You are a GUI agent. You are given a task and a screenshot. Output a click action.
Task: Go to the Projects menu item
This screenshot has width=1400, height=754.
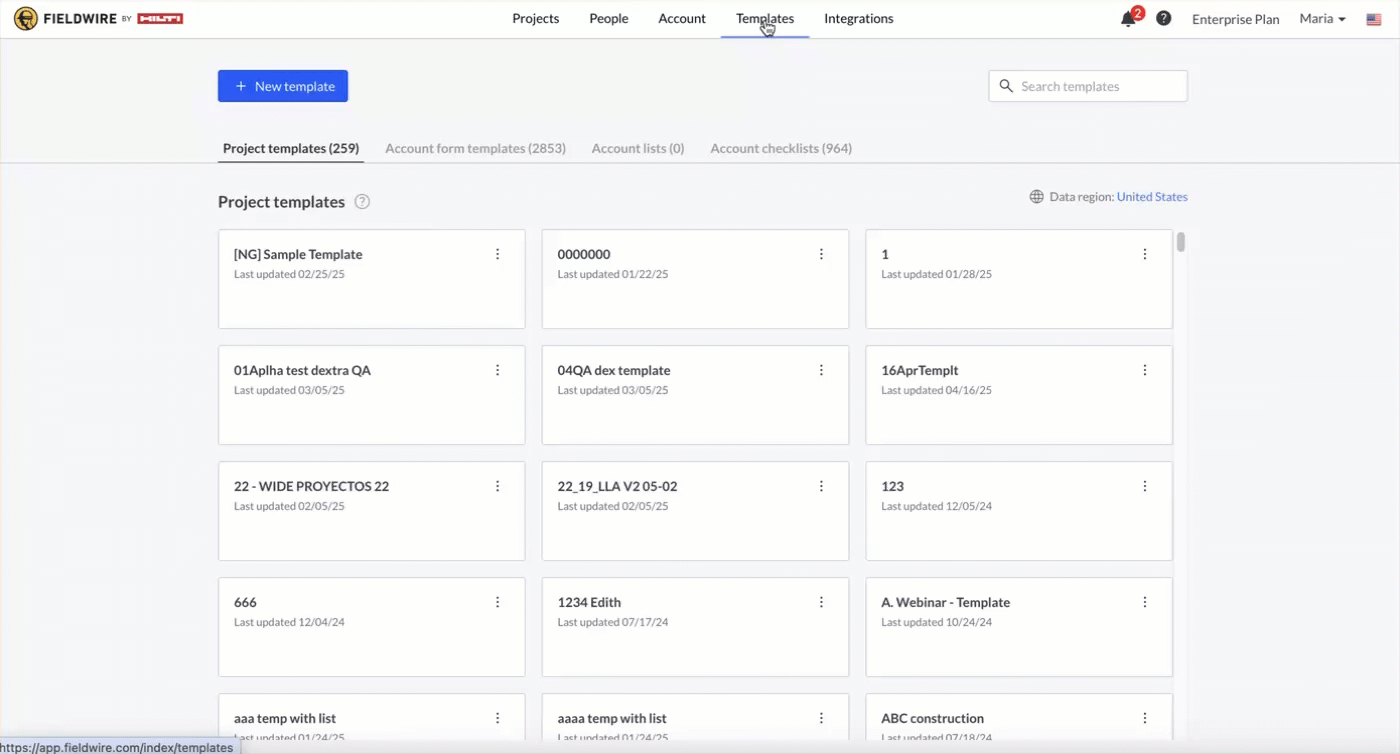[x=535, y=18]
